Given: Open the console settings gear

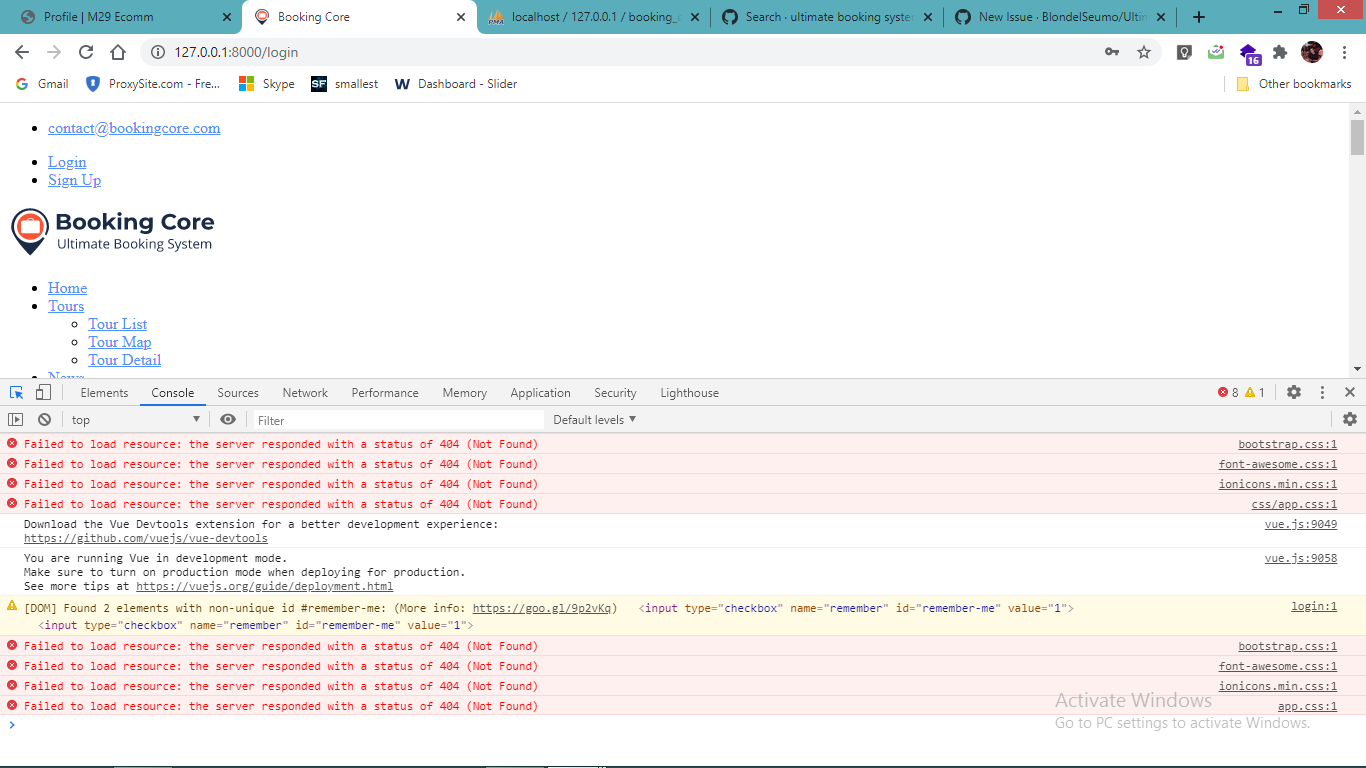Looking at the screenshot, I should coord(1350,420).
